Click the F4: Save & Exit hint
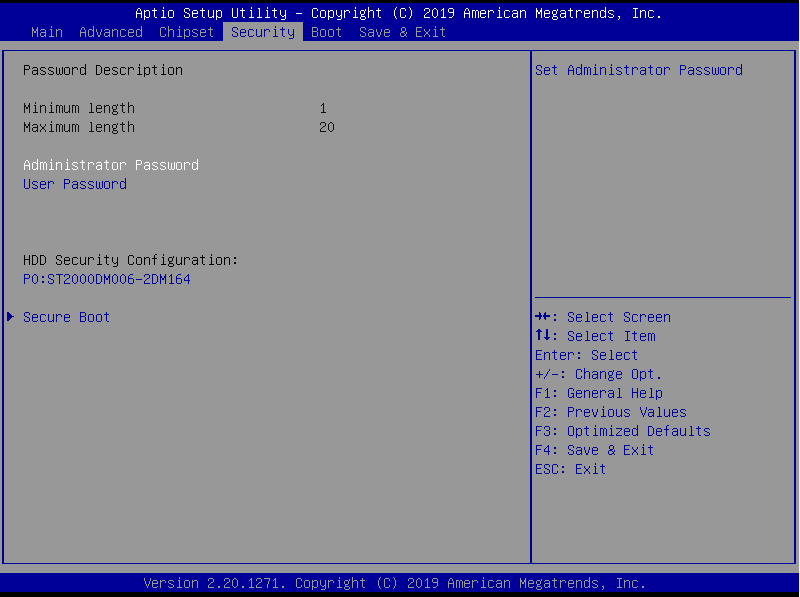800x597 pixels. [594, 450]
